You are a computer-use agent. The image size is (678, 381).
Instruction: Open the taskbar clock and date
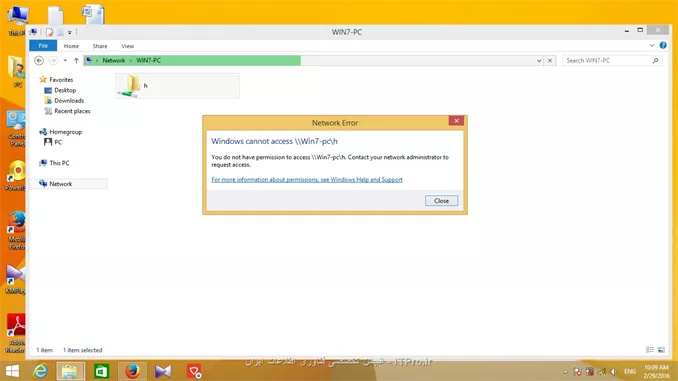pyautogui.click(x=656, y=371)
